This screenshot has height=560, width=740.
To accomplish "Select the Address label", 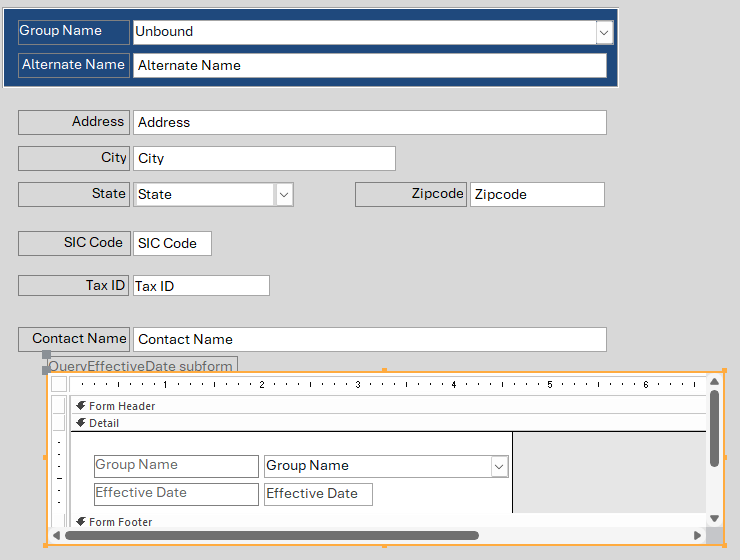I will [74, 123].
